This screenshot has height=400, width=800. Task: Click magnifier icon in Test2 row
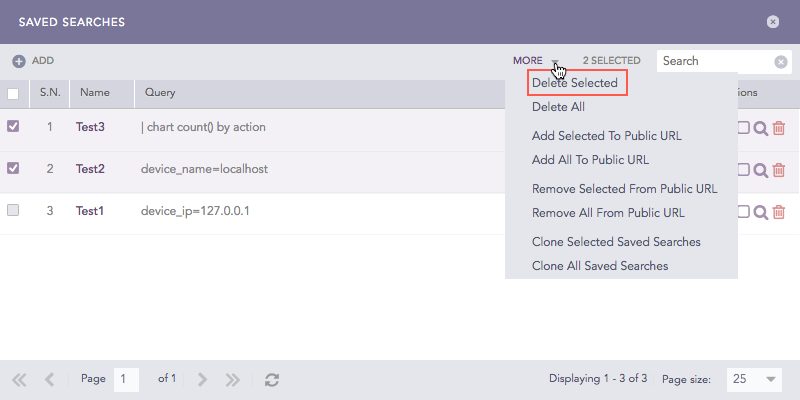tap(761, 170)
